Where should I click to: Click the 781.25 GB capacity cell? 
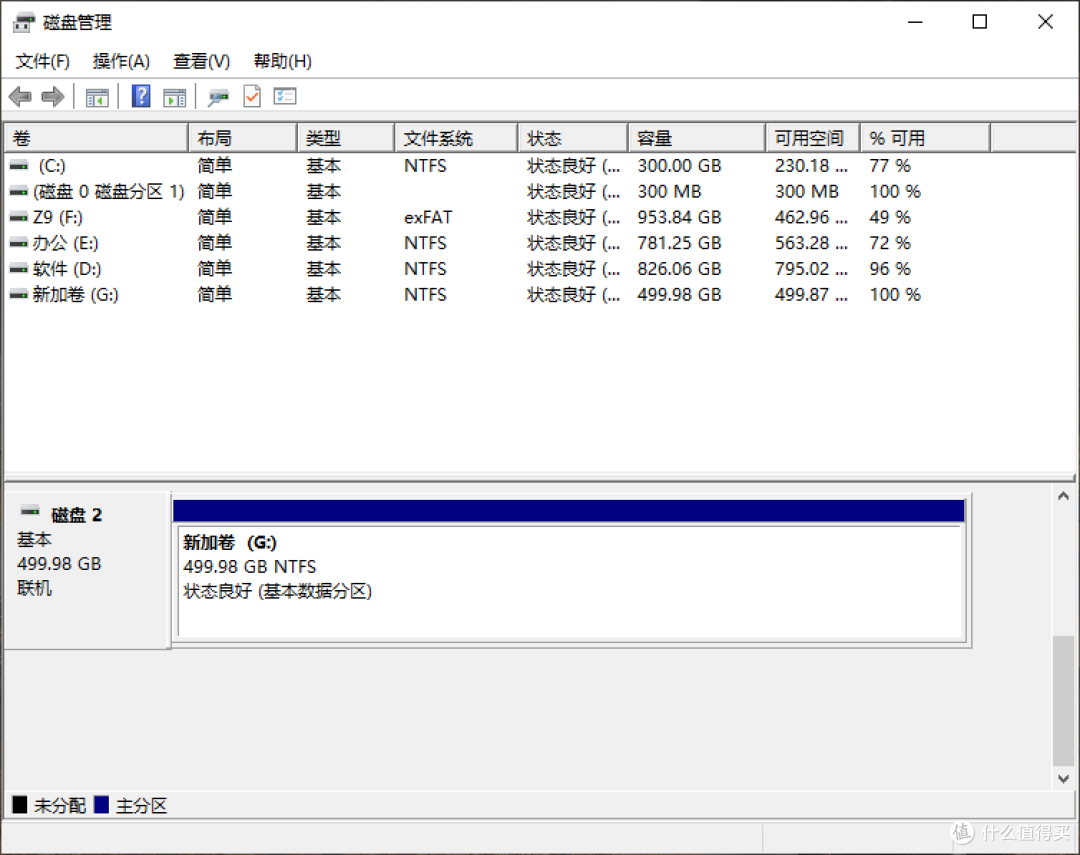679,243
